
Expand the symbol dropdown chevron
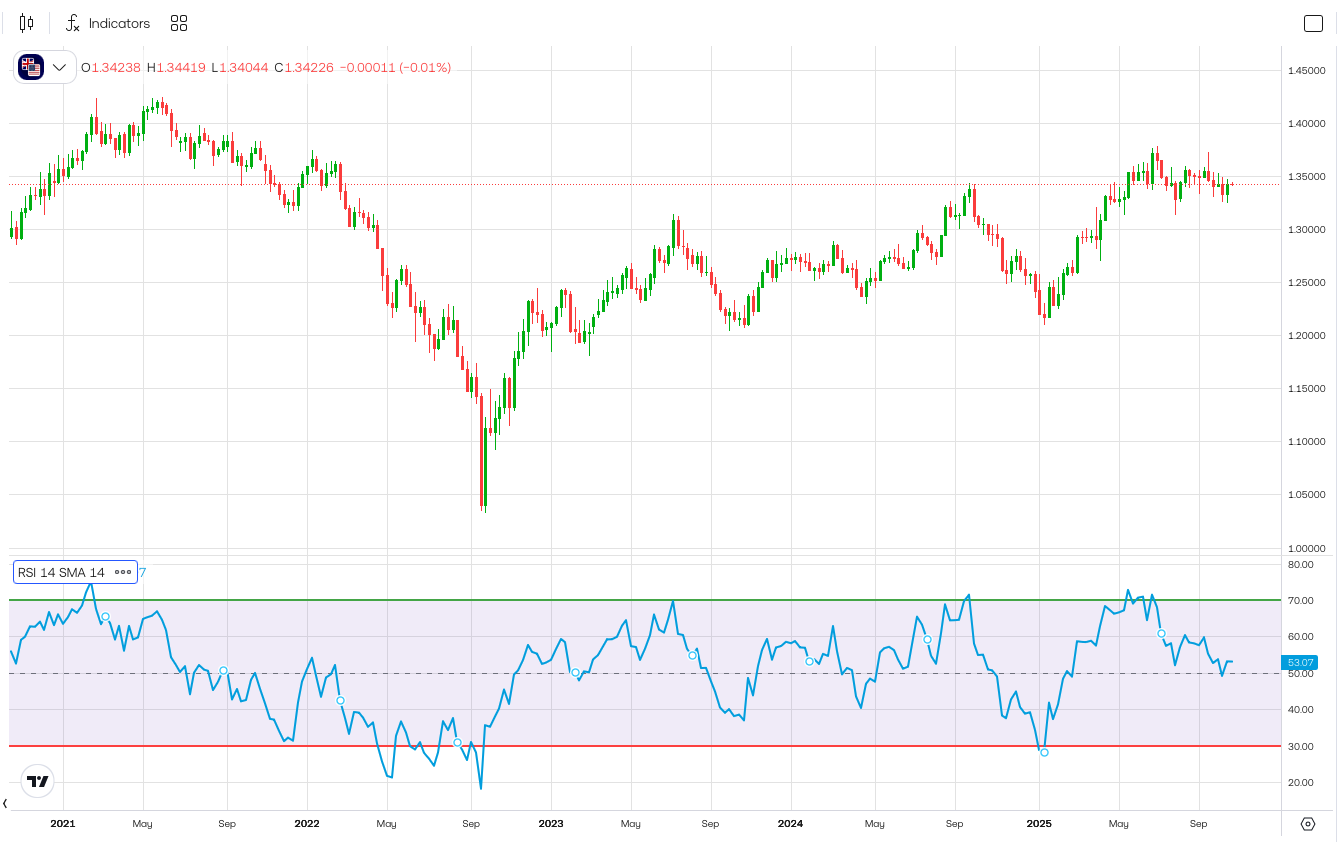point(60,67)
